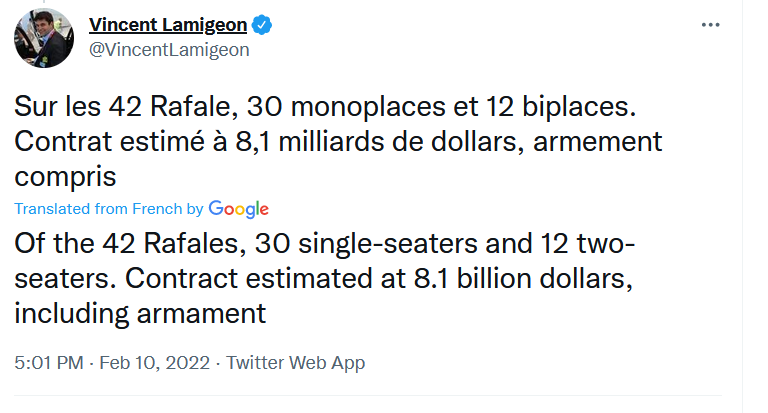
Task: Click the 5:01 PM timestamp
Action: pos(51,363)
